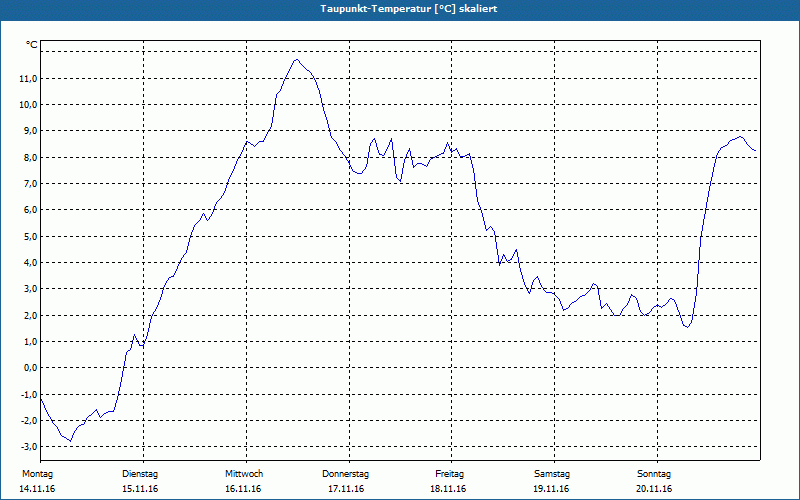Click the °C unit label
800x500 pixels.
tap(32, 45)
